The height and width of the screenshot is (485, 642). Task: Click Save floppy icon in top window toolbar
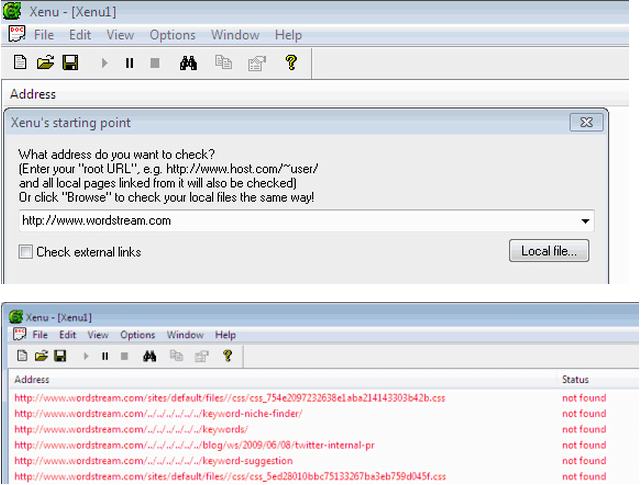[70, 63]
